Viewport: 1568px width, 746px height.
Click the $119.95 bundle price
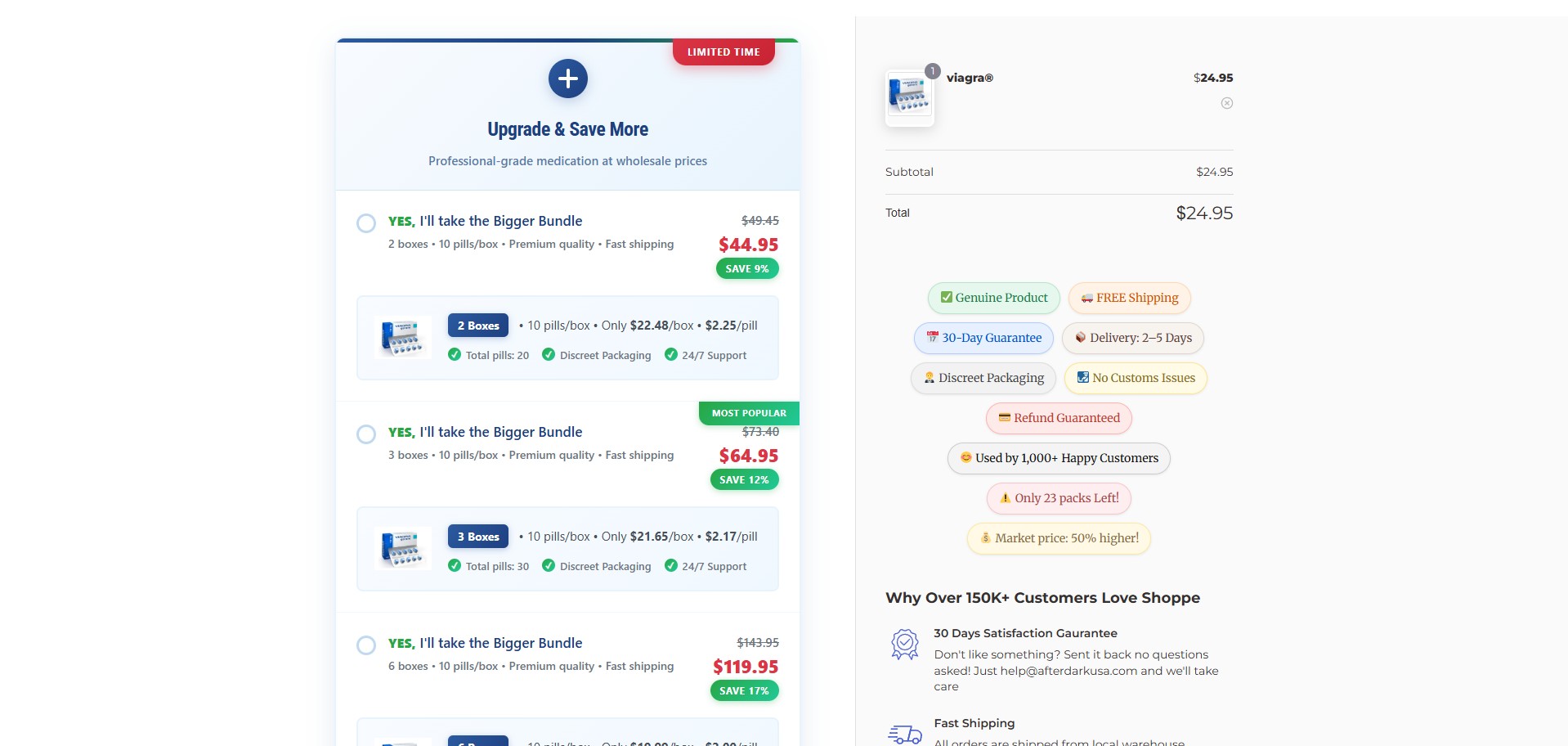[x=746, y=667]
